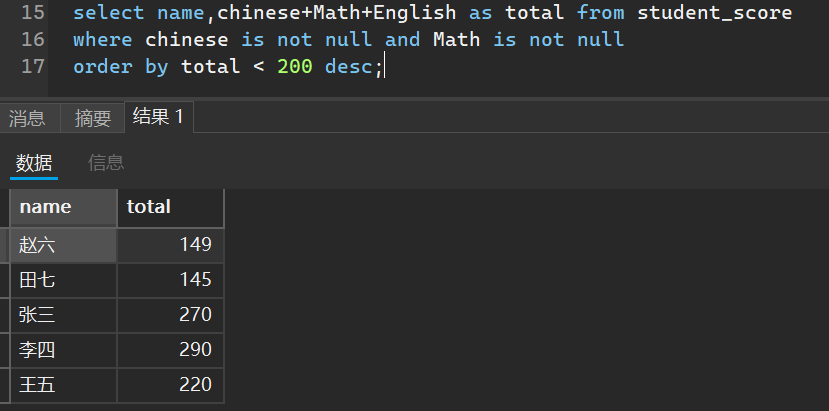Click the desc keyword in line 17
The width and height of the screenshot is (829, 411).
click(x=348, y=67)
